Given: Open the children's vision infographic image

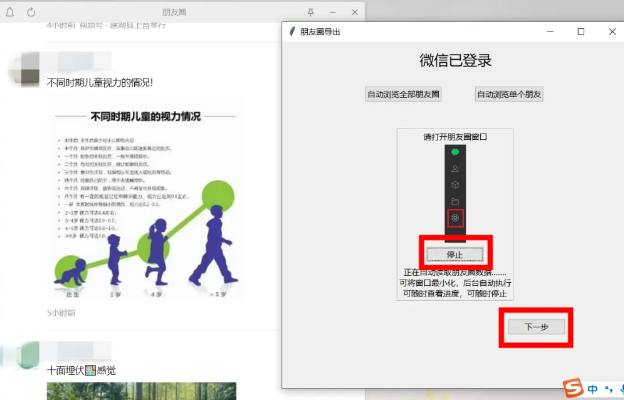Looking at the screenshot, I should tap(141, 197).
